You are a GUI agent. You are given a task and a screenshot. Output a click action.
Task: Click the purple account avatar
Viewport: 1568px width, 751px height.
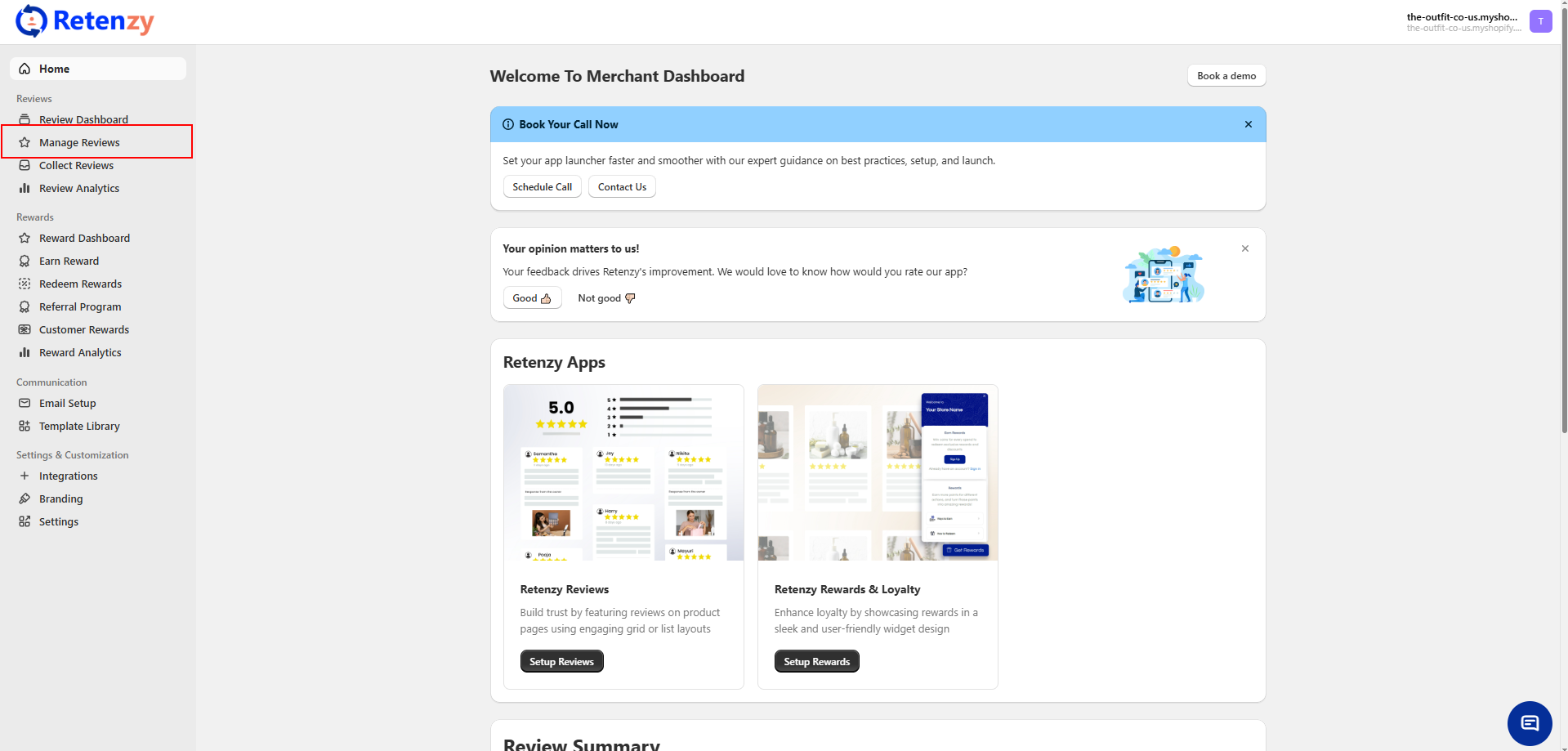(x=1541, y=21)
